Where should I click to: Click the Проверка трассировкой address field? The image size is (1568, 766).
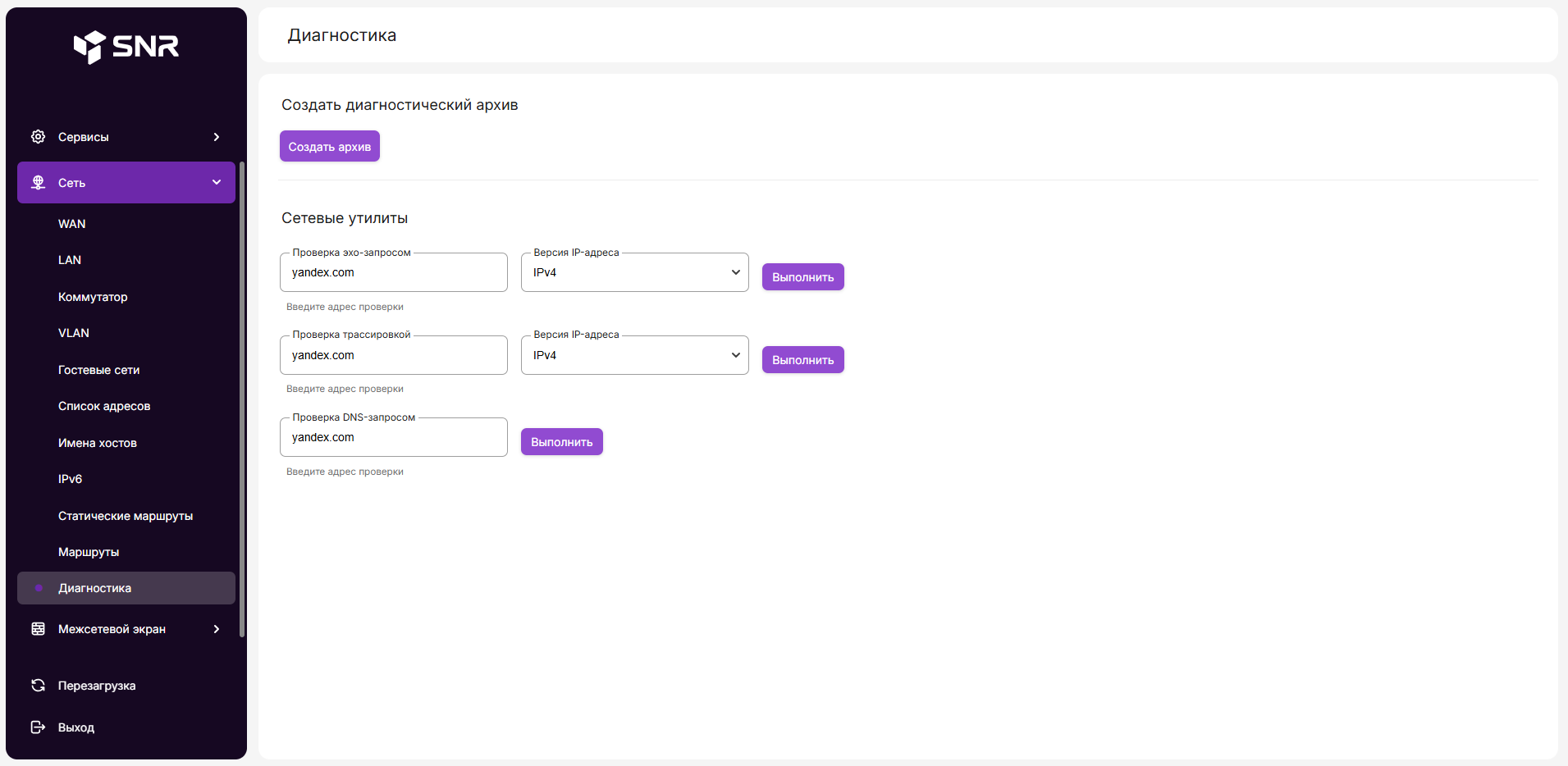coord(393,356)
